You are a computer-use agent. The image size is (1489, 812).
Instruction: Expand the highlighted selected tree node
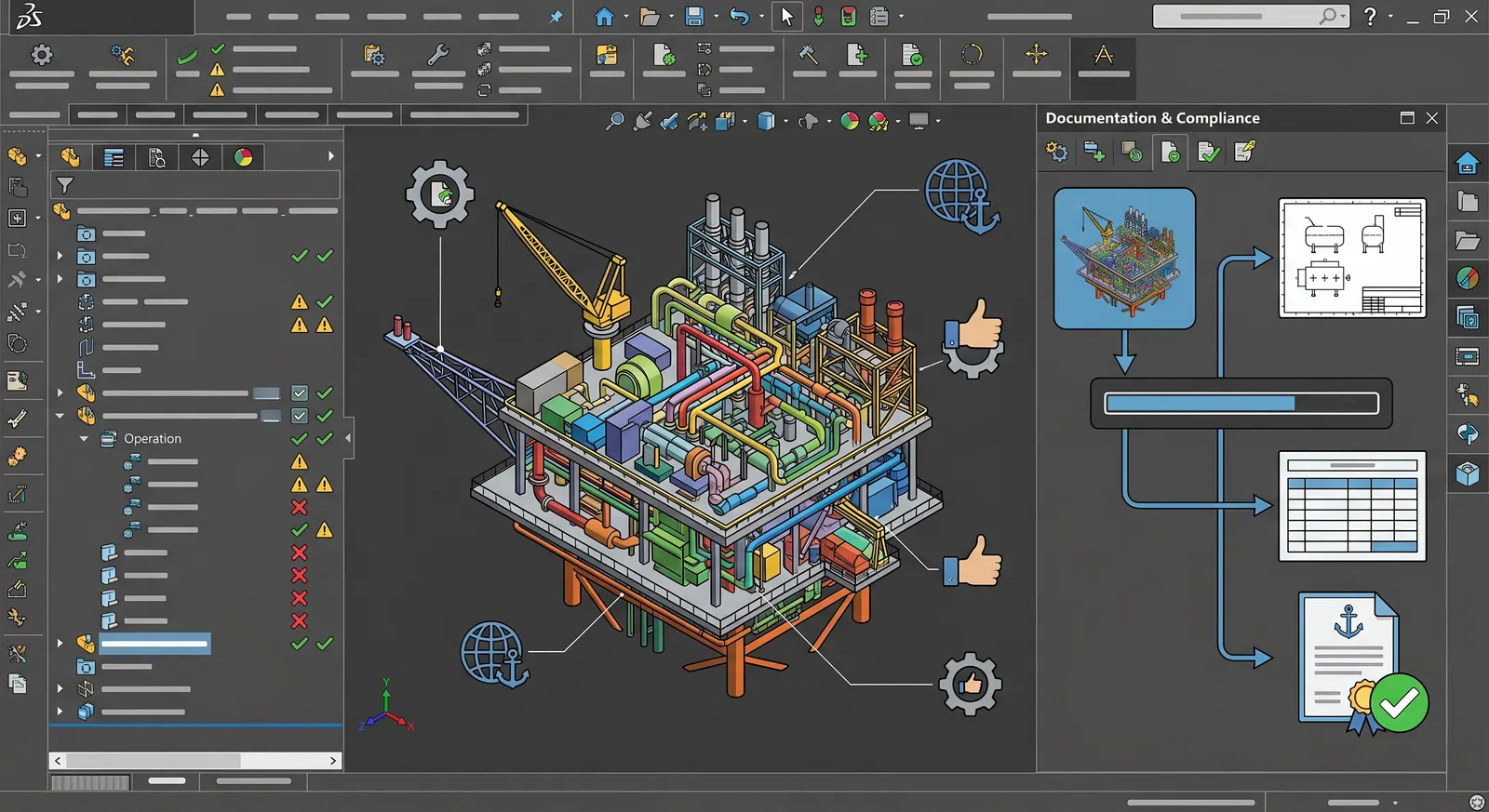(x=60, y=643)
